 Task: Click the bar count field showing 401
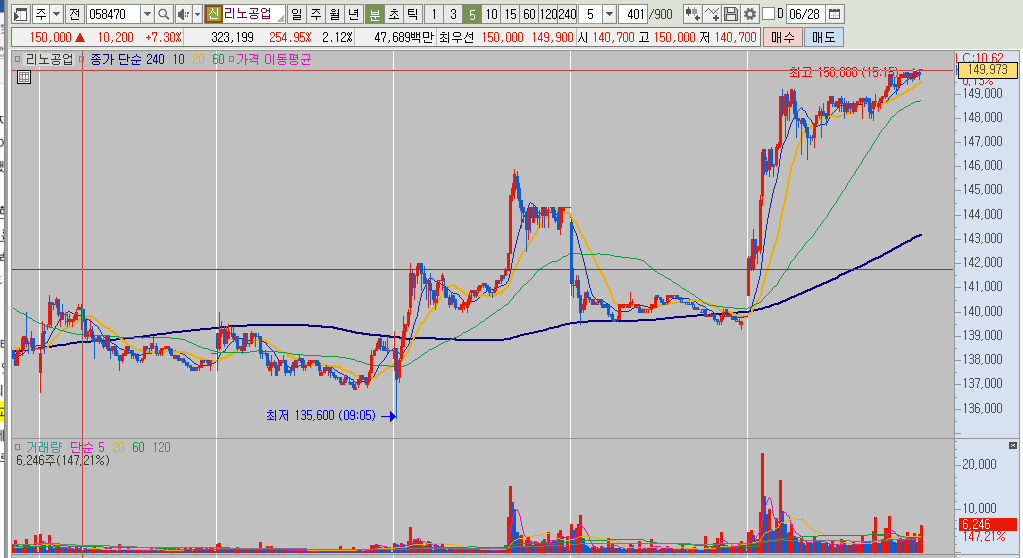[x=632, y=14]
